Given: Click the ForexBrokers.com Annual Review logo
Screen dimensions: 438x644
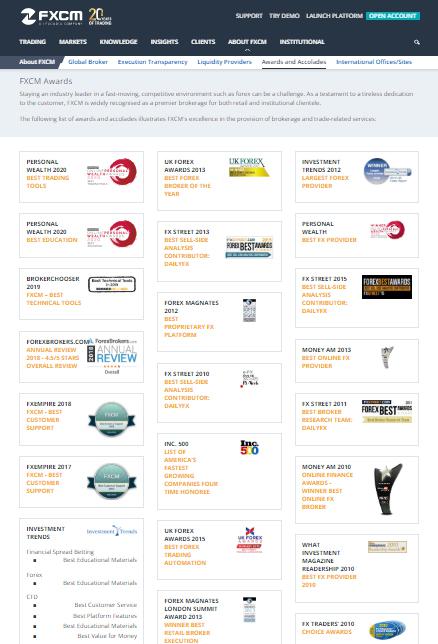Looking at the screenshot, I should 112,356.
